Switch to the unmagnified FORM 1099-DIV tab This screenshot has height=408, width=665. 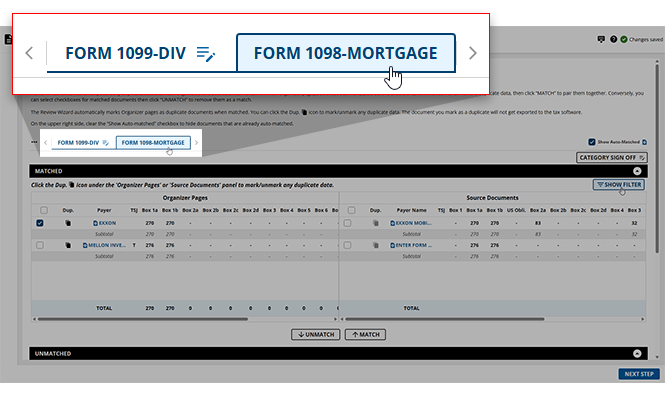[x=78, y=143]
